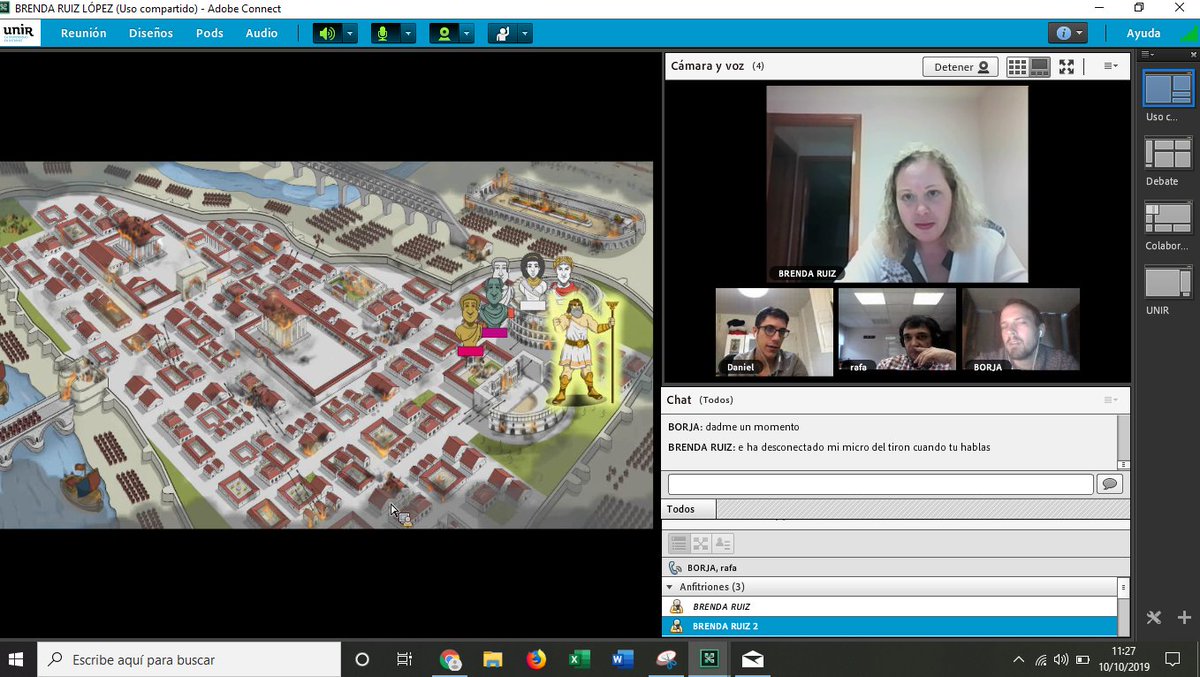Open Chrome from the taskbar
The height and width of the screenshot is (677, 1200).
pos(450,659)
